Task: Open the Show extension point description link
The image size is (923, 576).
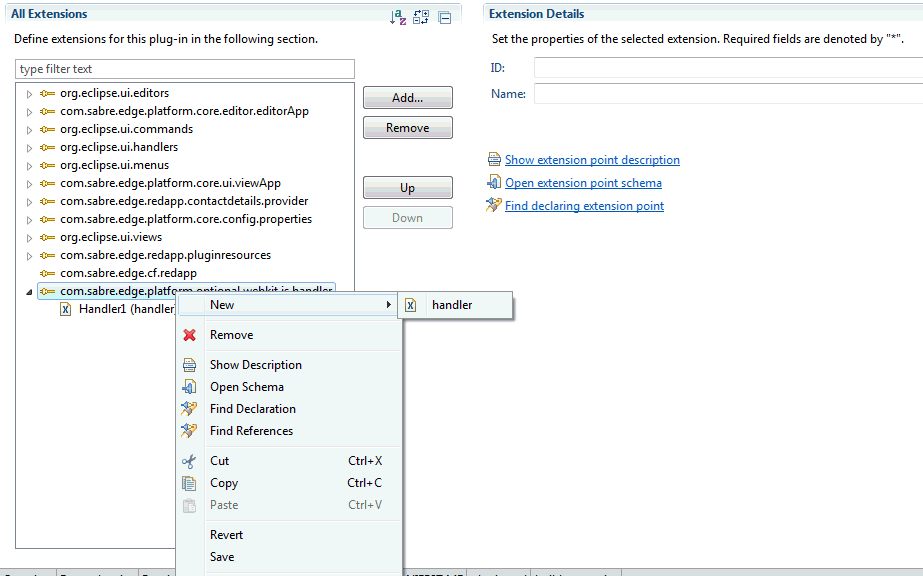Action: point(592,160)
